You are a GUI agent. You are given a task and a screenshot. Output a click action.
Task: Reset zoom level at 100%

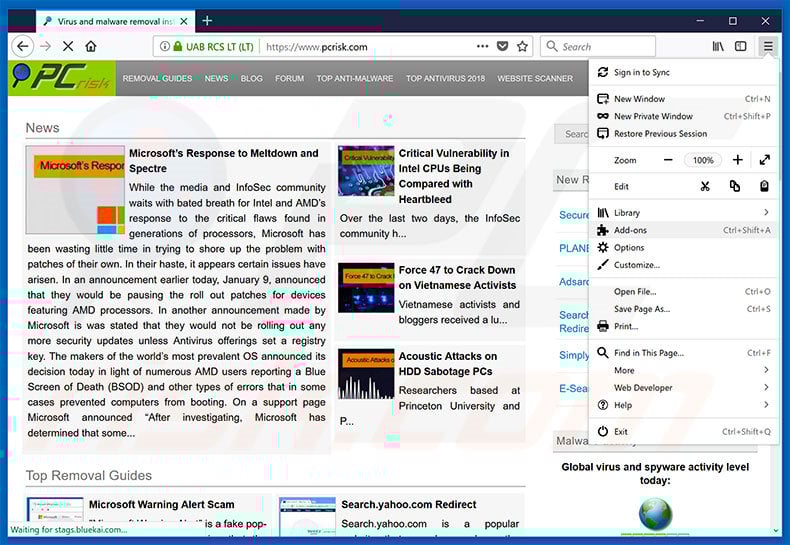[x=703, y=160]
